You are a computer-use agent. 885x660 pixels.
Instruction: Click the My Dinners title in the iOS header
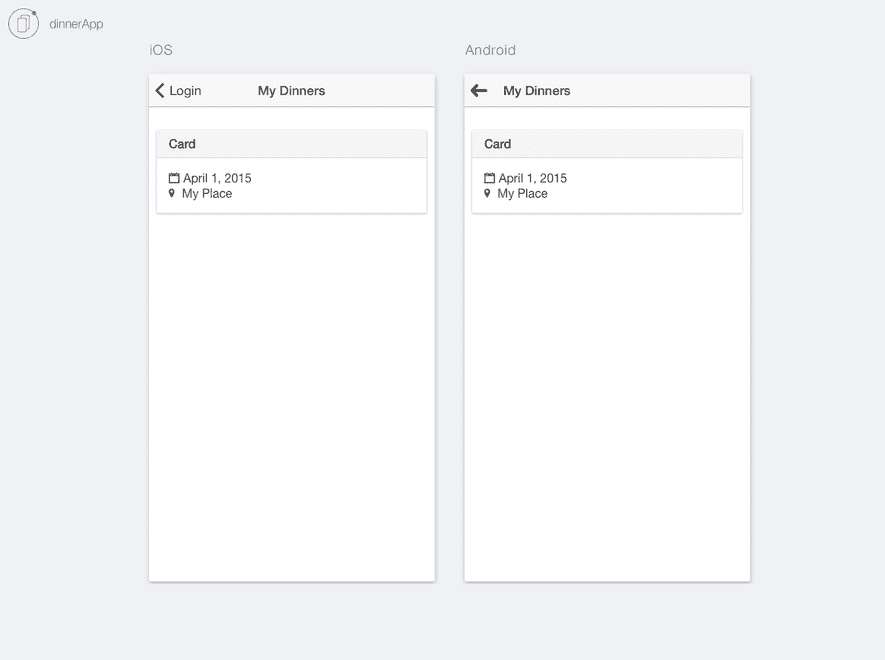pyautogui.click(x=291, y=90)
